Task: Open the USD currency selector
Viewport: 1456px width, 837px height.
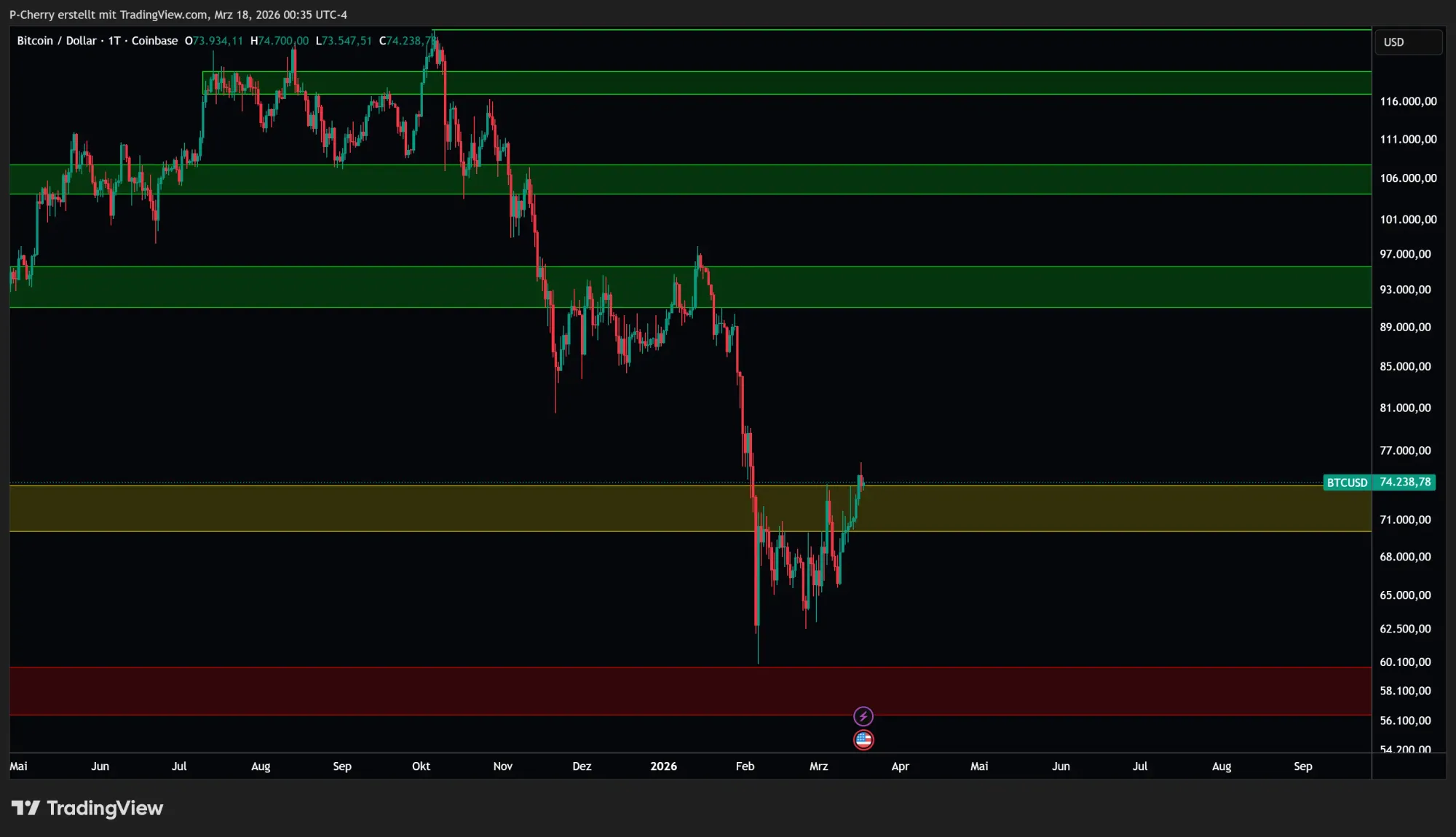Action: [1406, 42]
